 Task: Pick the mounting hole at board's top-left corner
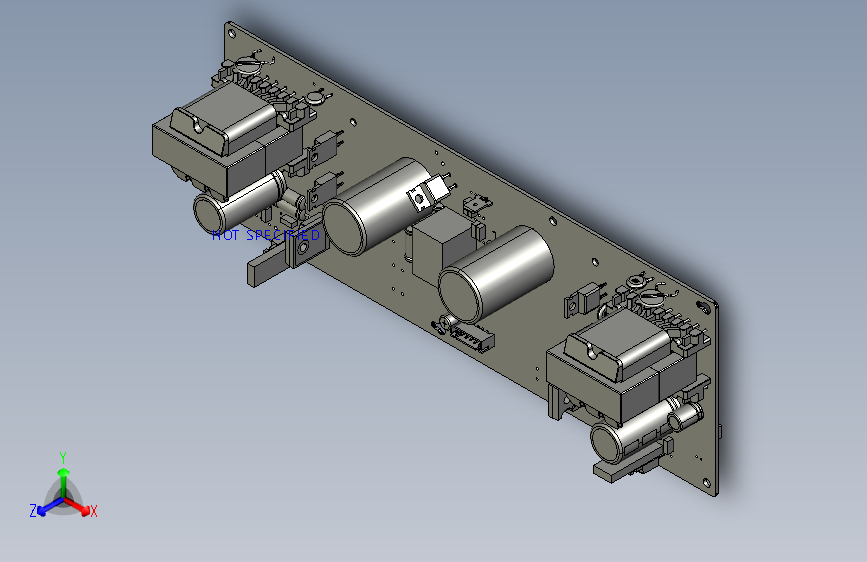pos(232,34)
